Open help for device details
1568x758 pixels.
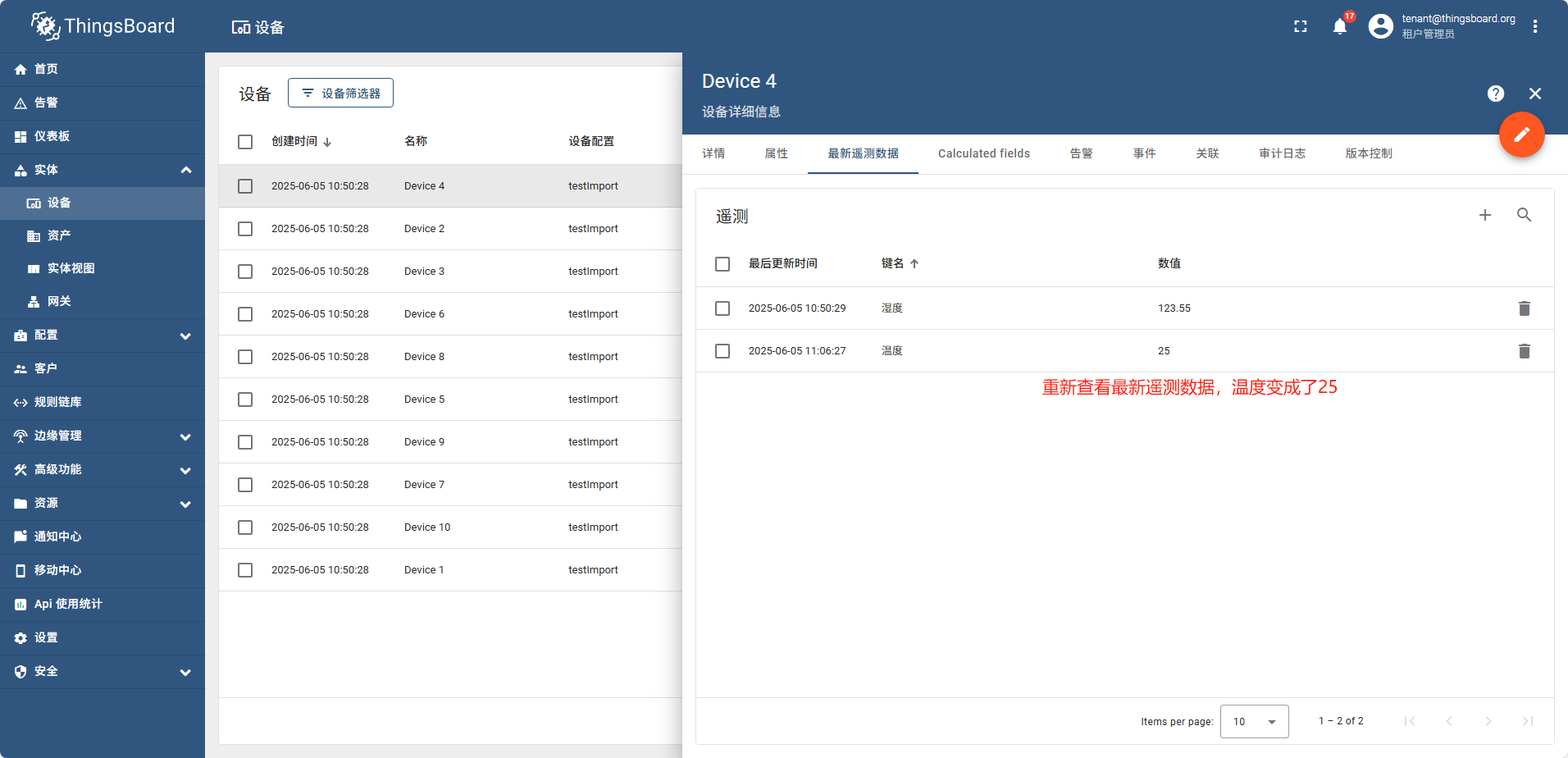(x=1496, y=94)
